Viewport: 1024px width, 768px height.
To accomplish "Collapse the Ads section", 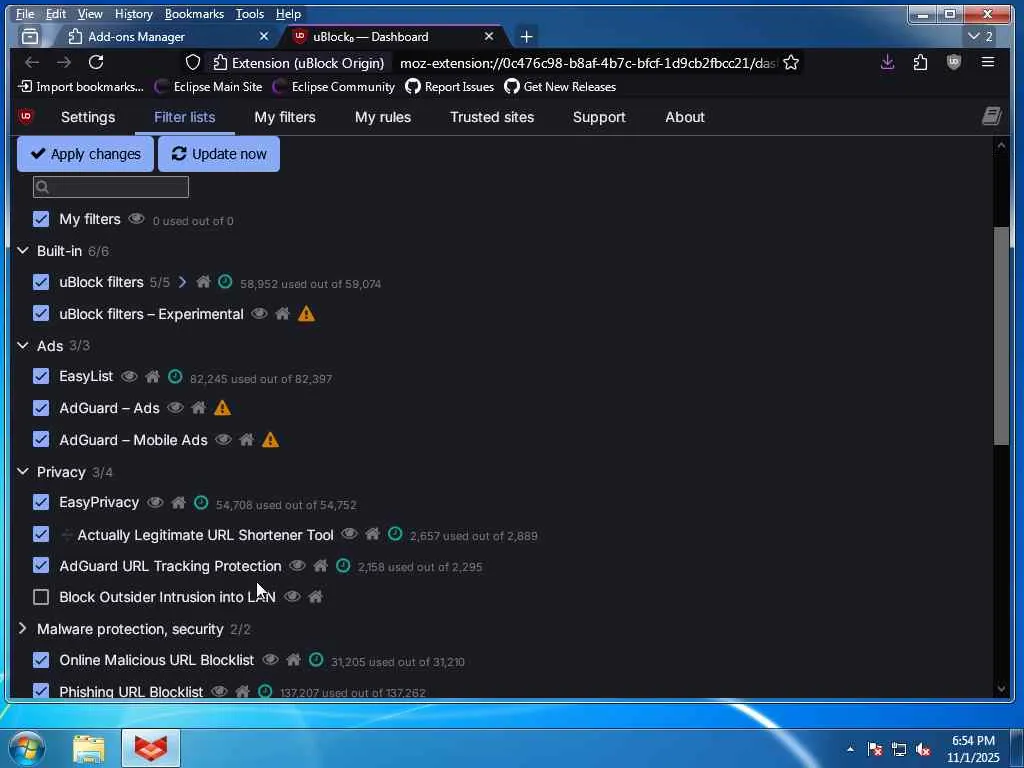I will coord(23,345).
